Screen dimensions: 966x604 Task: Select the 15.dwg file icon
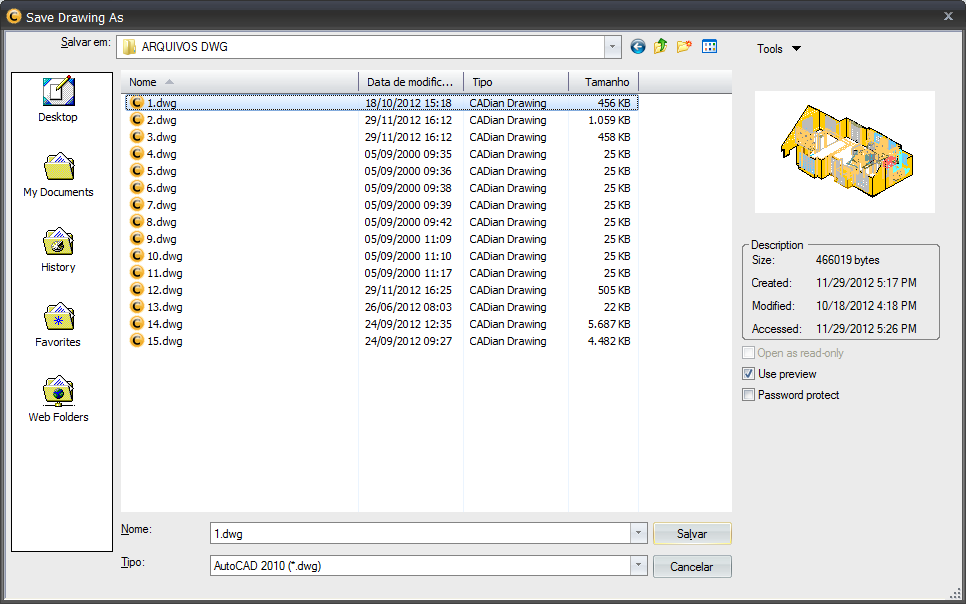tap(137, 341)
